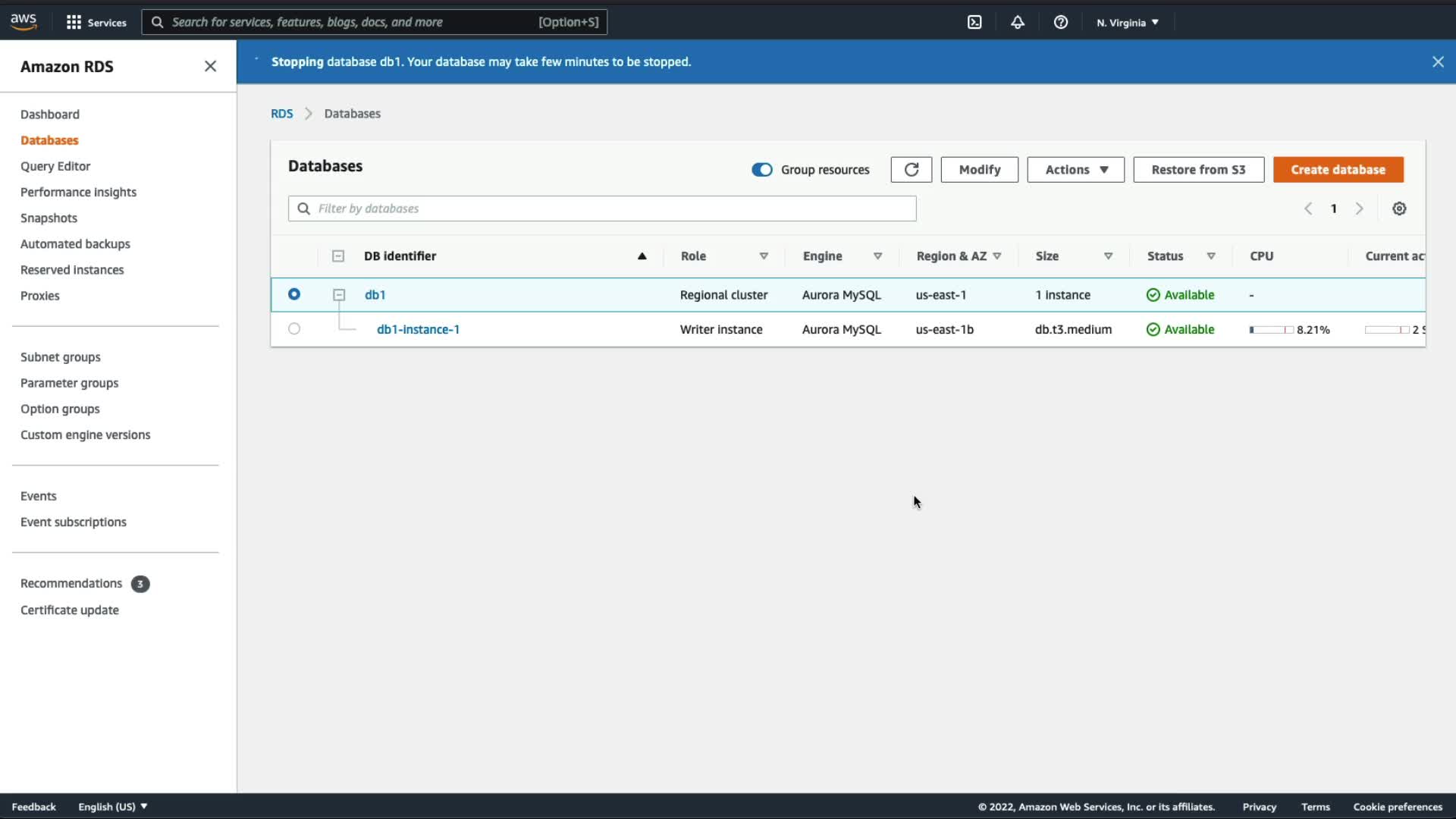The height and width of the screenshot is (819, 1456).
Task: Open Snapshots in the sidebar
Action: (x=49, y=218)
